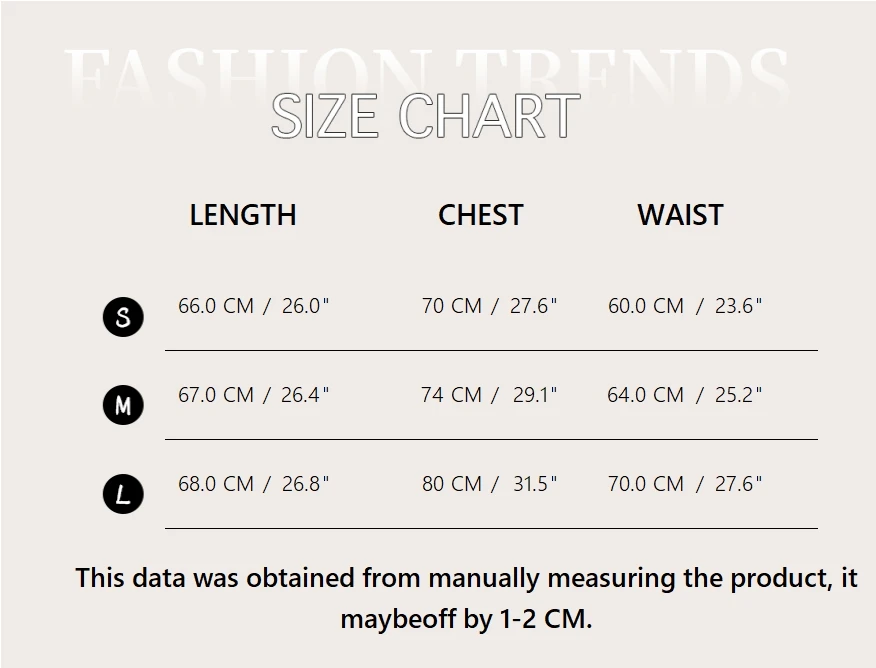Click the divider line under the S row

point(490,350)
